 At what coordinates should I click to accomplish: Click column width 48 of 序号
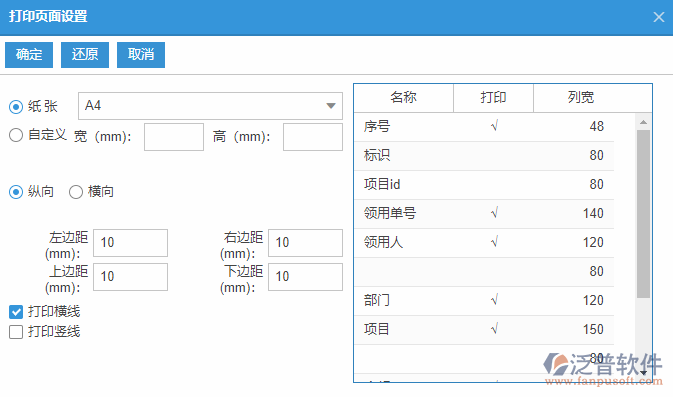point(597,127)
